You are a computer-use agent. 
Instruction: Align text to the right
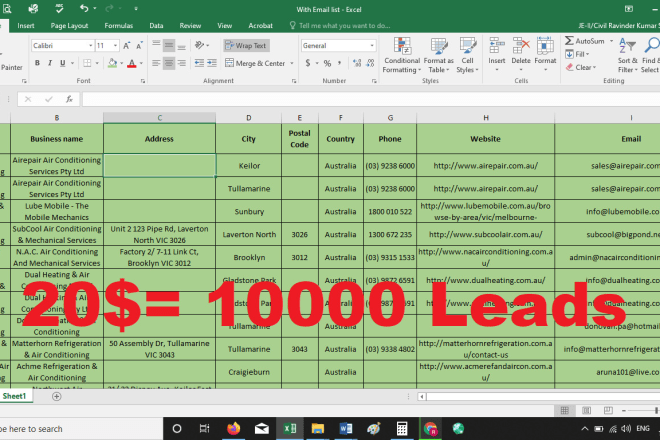181,63
